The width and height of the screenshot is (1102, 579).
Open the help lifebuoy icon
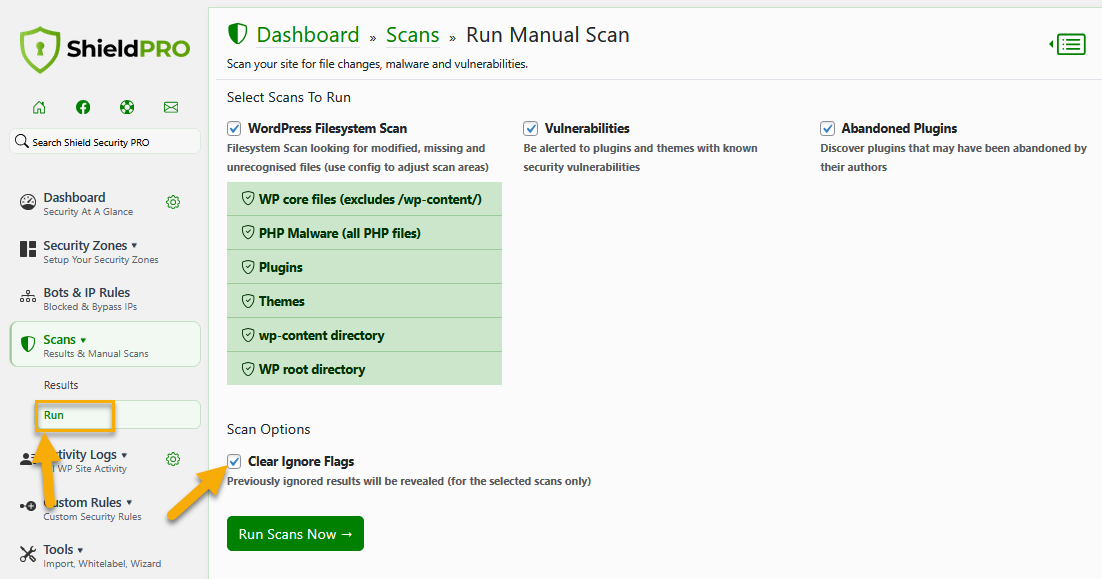pyautogui.click(x=127, y=107)
